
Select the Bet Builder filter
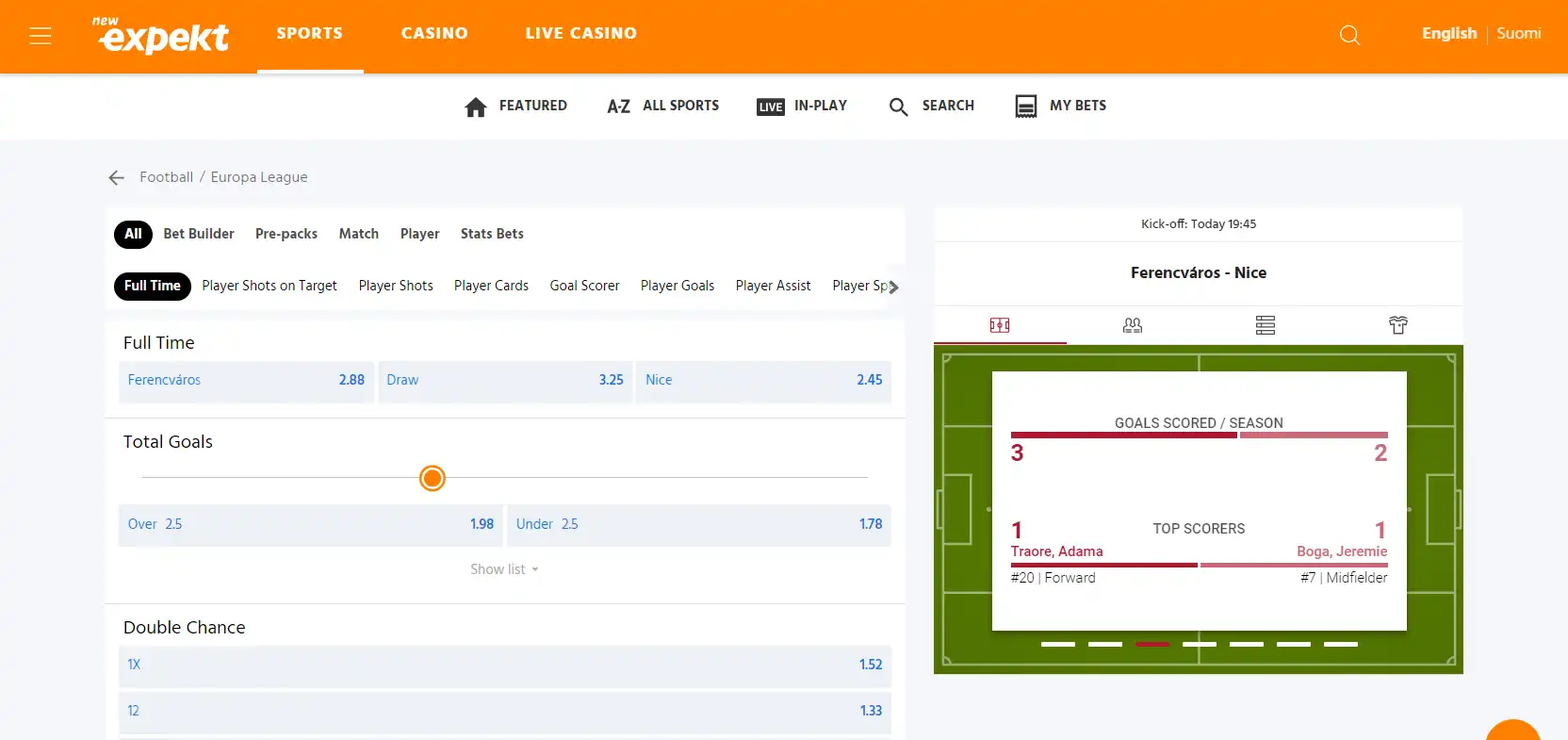(199, 234)
